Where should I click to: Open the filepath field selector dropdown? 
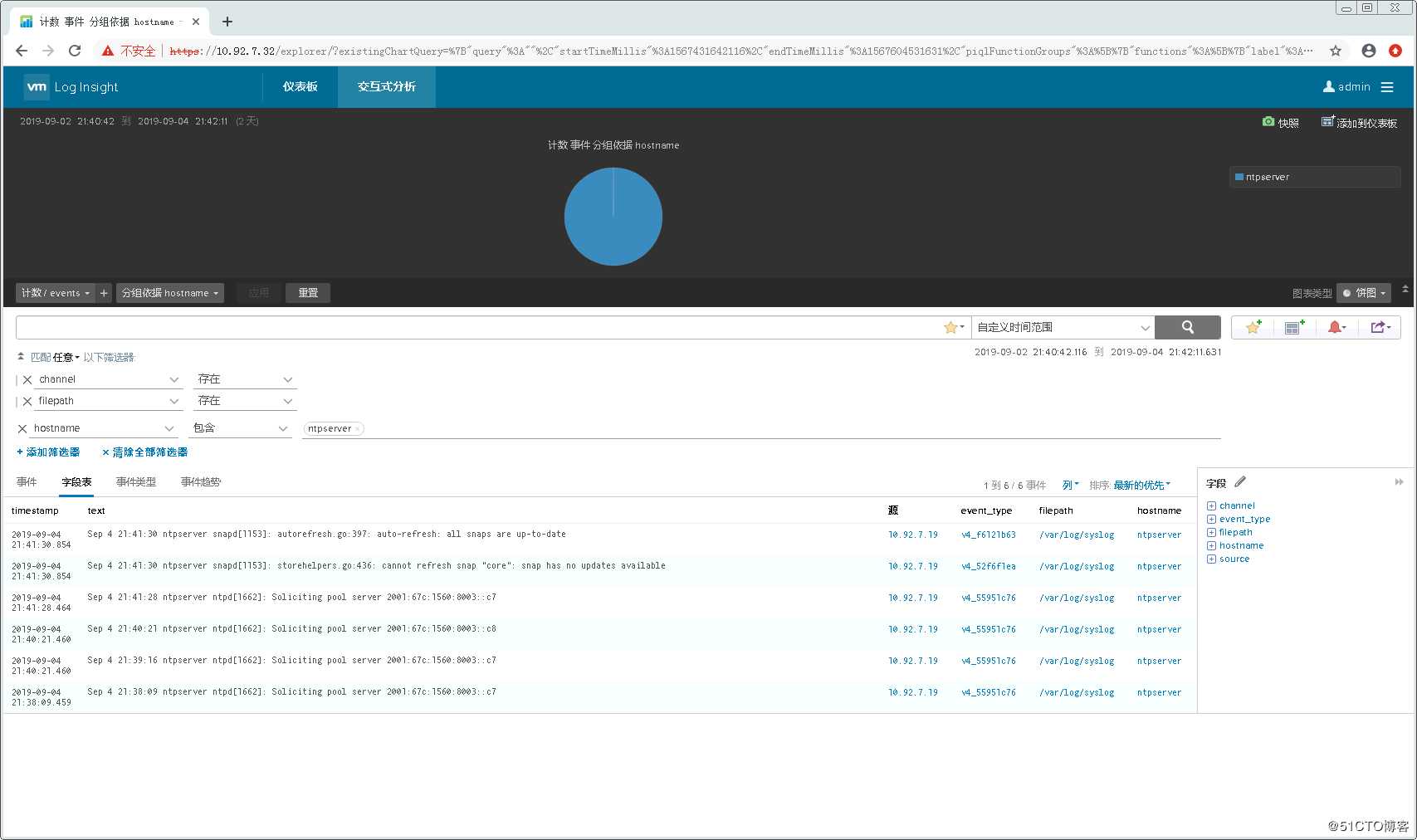point(107,401)
